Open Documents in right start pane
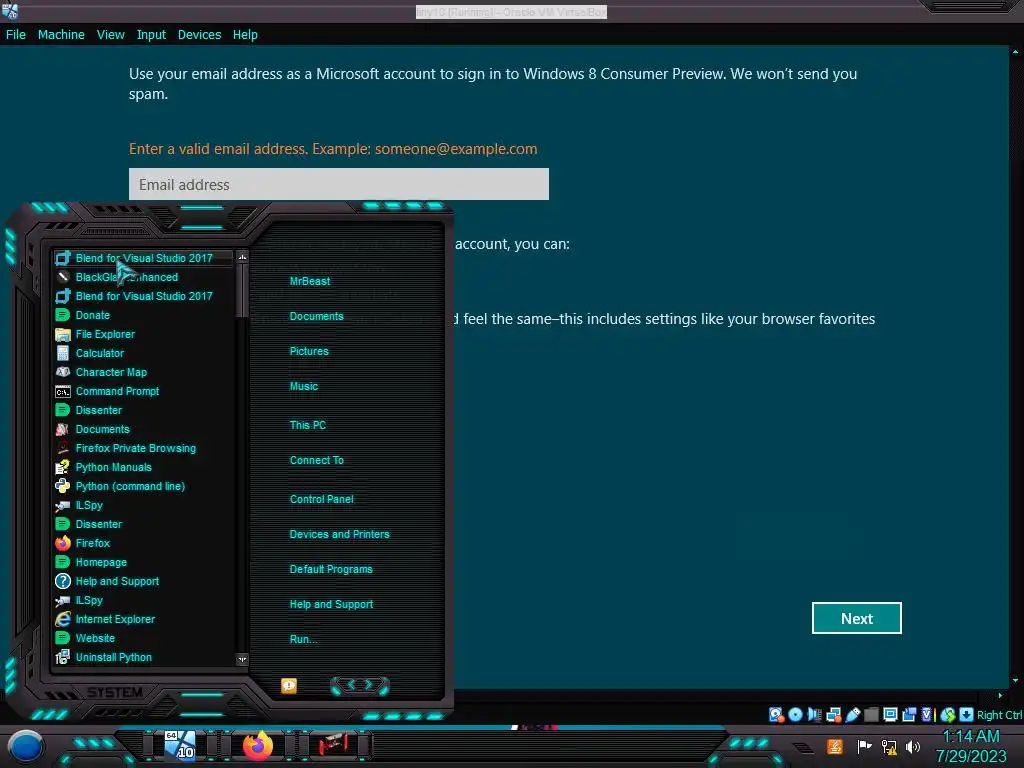Viewport: 1024px width, 768px height. pos(316,316)
